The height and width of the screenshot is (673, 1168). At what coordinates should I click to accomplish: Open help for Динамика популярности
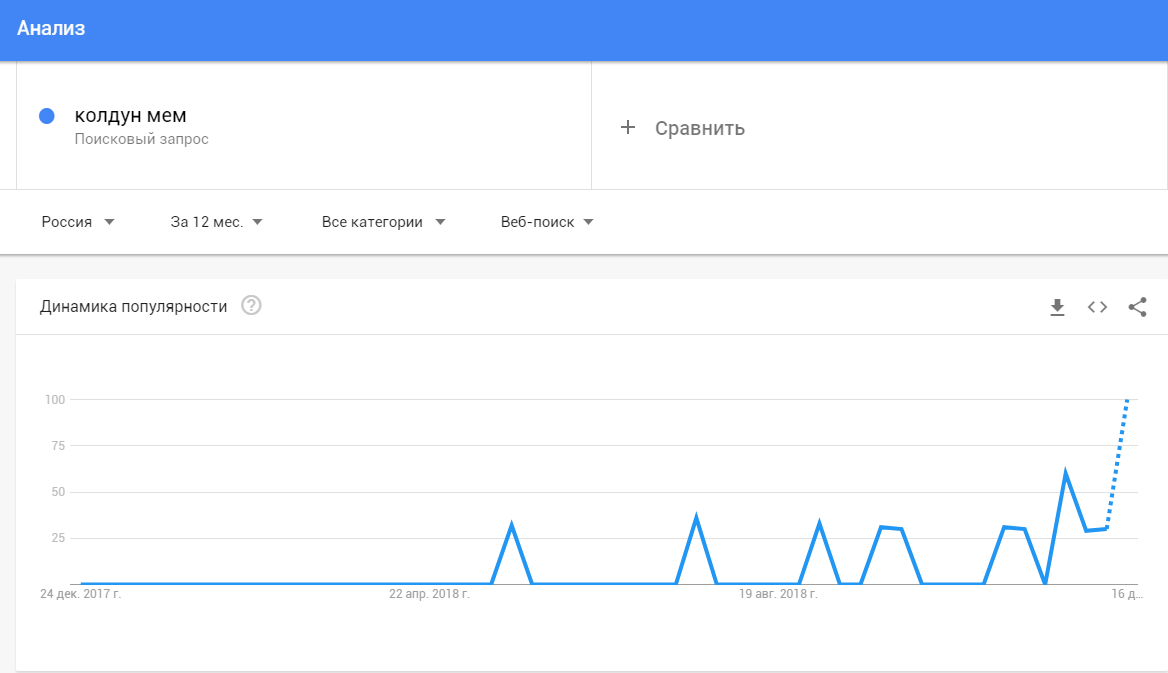251,306
